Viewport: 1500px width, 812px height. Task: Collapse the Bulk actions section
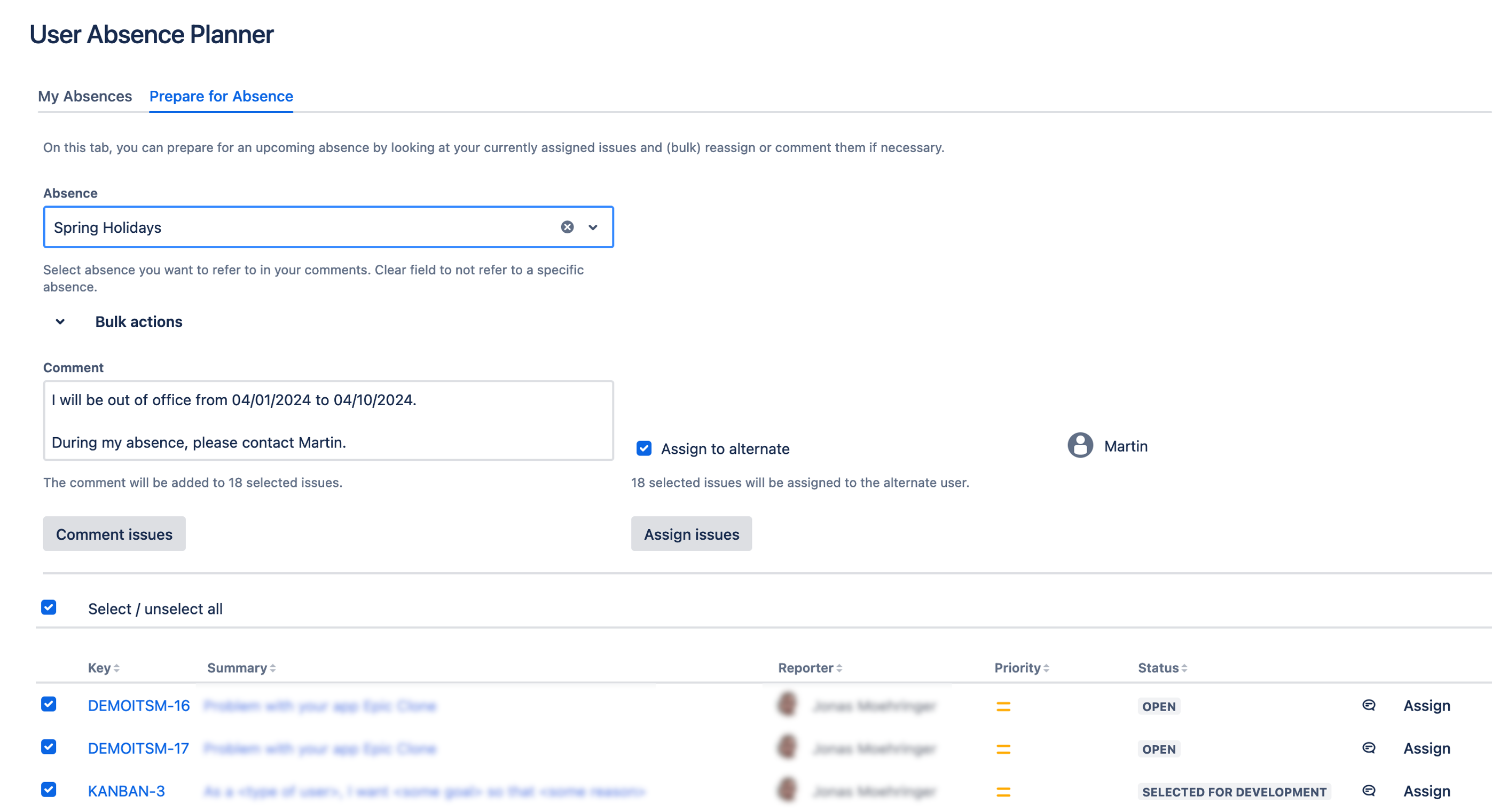60,322
